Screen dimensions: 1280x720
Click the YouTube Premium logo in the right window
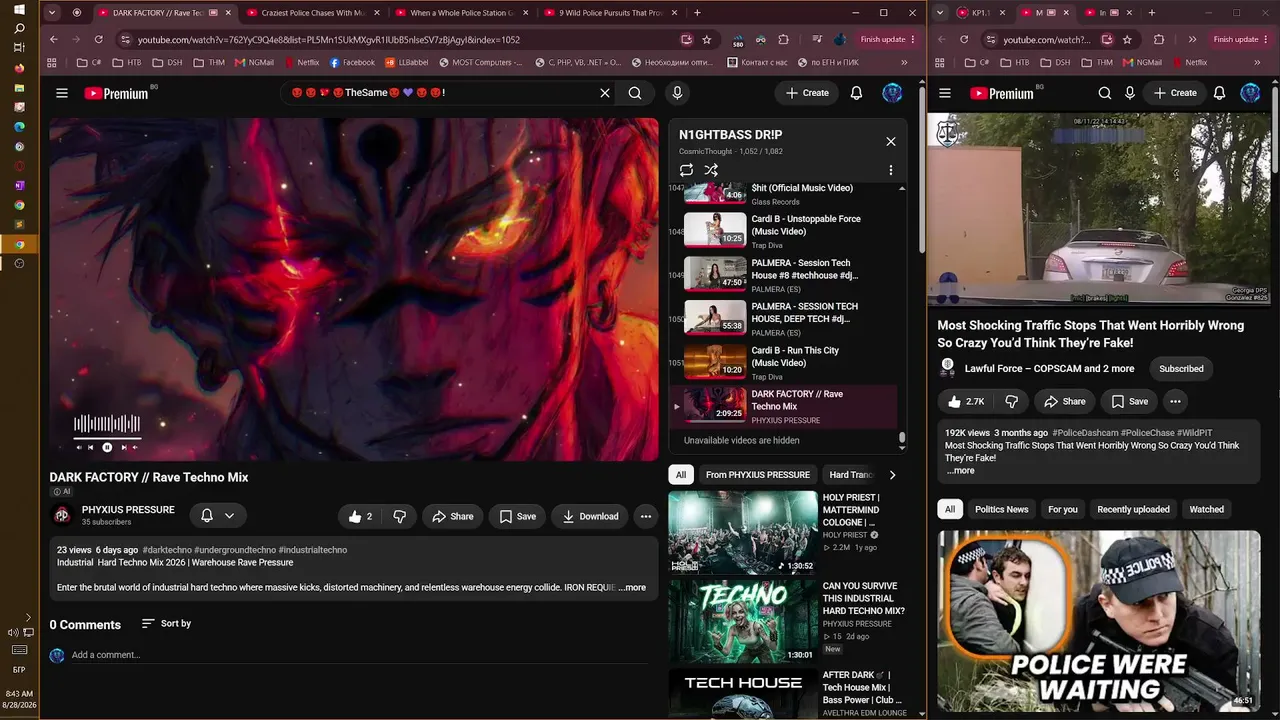coord(1001,93)
